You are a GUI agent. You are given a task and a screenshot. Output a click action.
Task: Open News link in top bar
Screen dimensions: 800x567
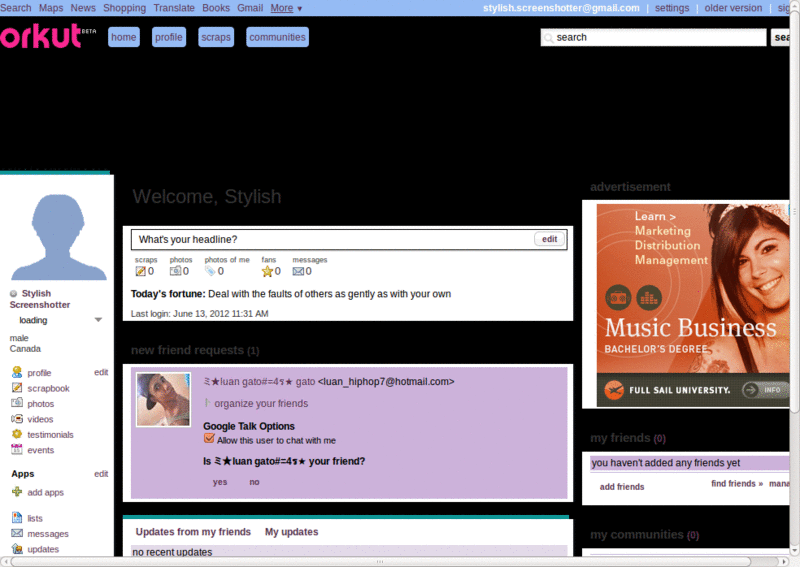tap(83, 8)
